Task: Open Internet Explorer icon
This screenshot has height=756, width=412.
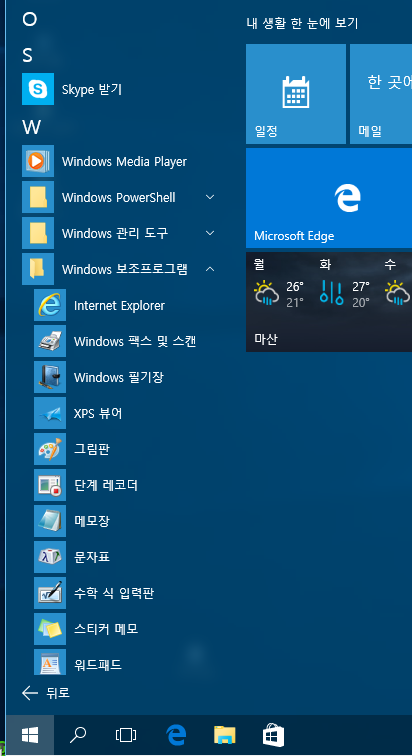Action: coord(50,305)
